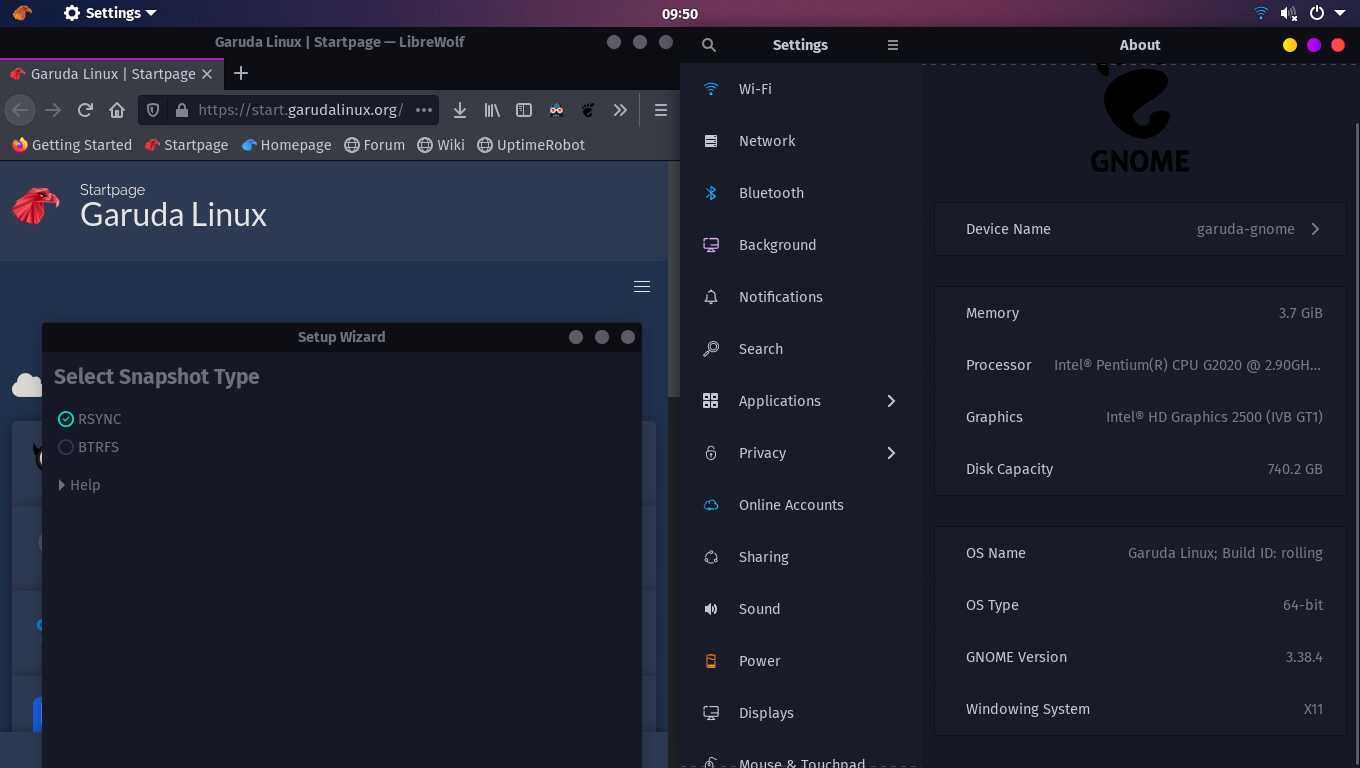Click the padlock site security icon
The height and width of the screenshot is (768, 1360).
click(181, 110)
